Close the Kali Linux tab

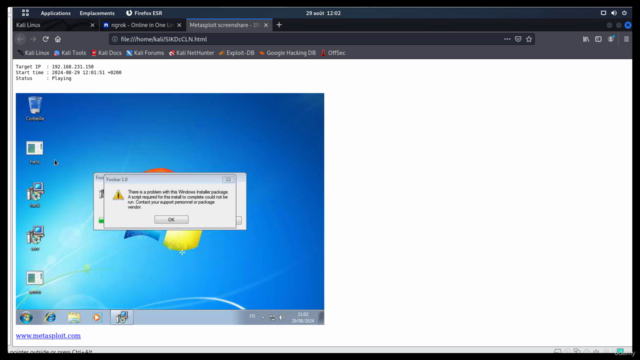(92, 25)
